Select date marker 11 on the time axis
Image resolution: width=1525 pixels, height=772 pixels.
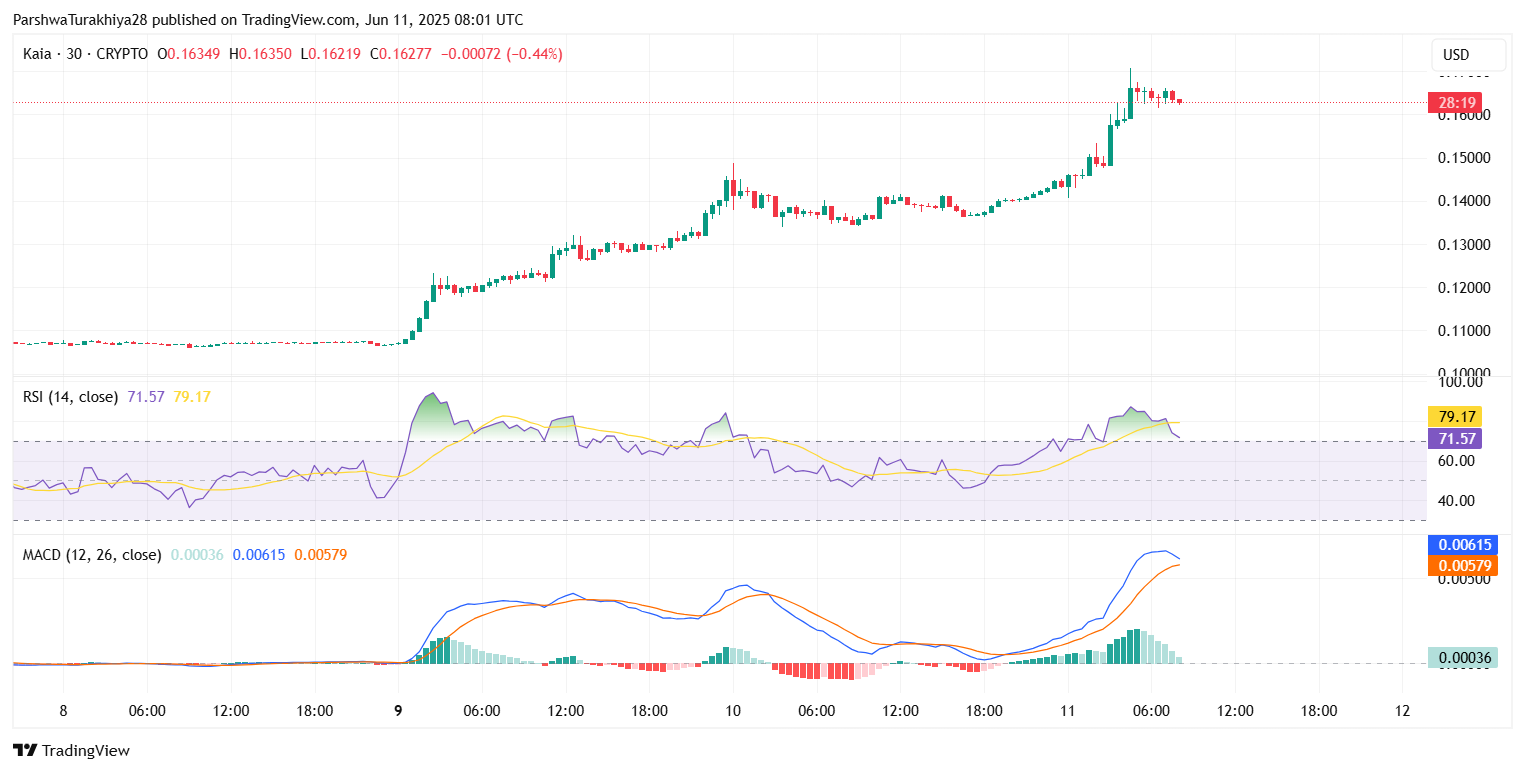(1067, 711)
